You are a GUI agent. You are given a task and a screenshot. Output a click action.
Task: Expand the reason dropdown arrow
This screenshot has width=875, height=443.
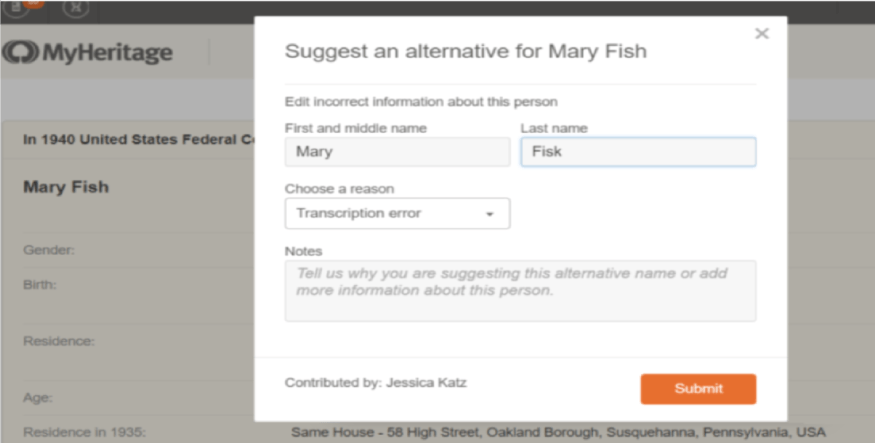[489, 214]
